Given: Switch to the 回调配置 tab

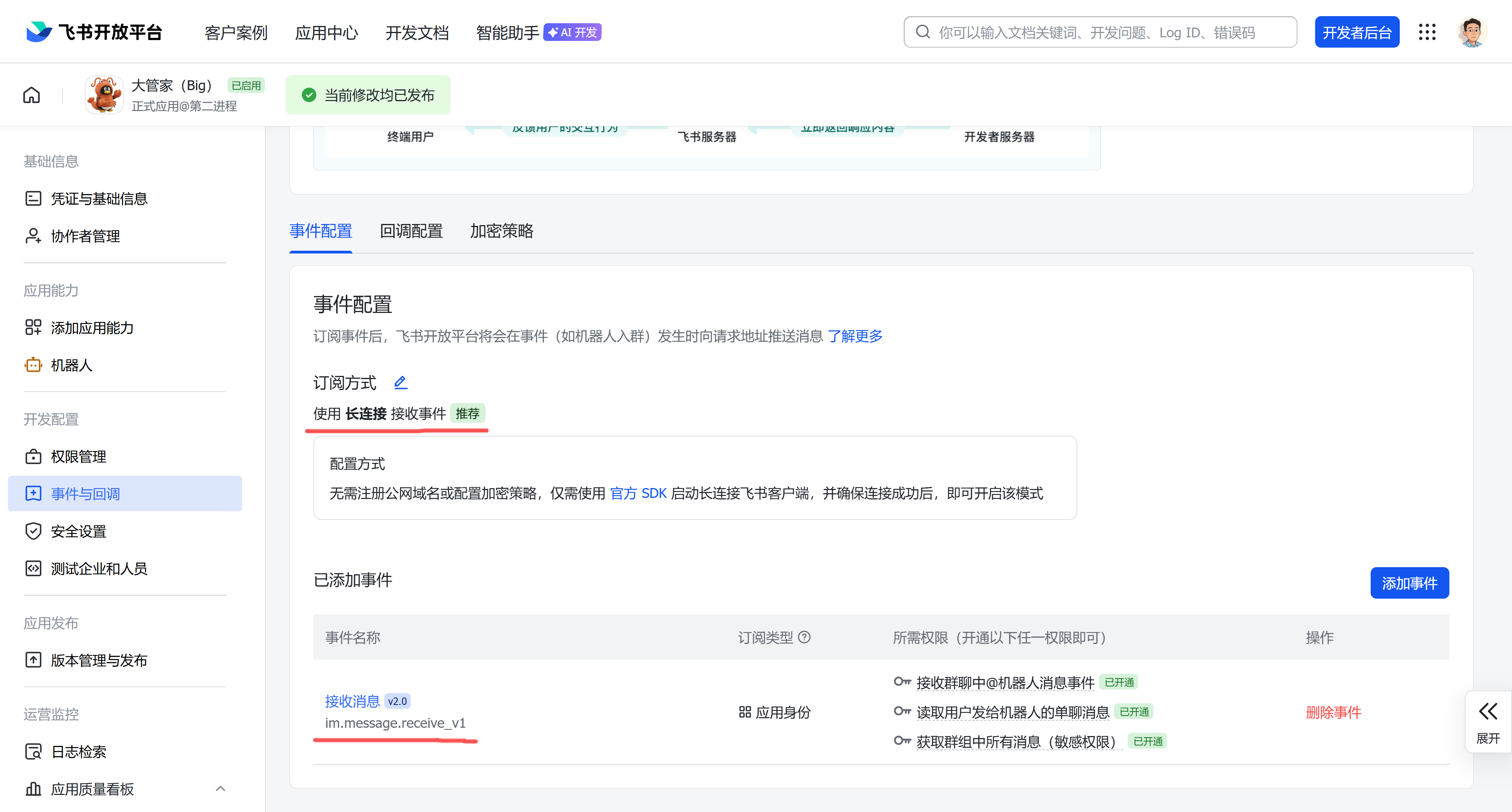Looking at the screenshot, I should 411,231.
